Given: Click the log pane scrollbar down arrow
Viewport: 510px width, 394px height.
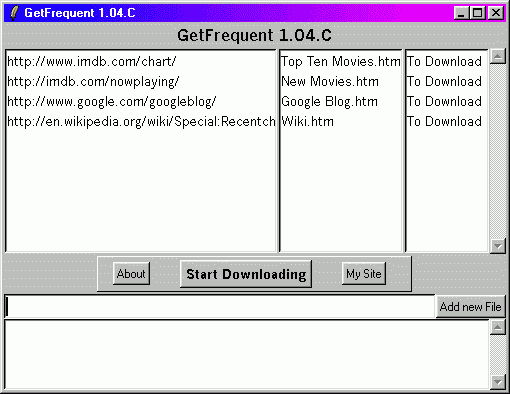Looking at the screenshot, I should [498, 382].
